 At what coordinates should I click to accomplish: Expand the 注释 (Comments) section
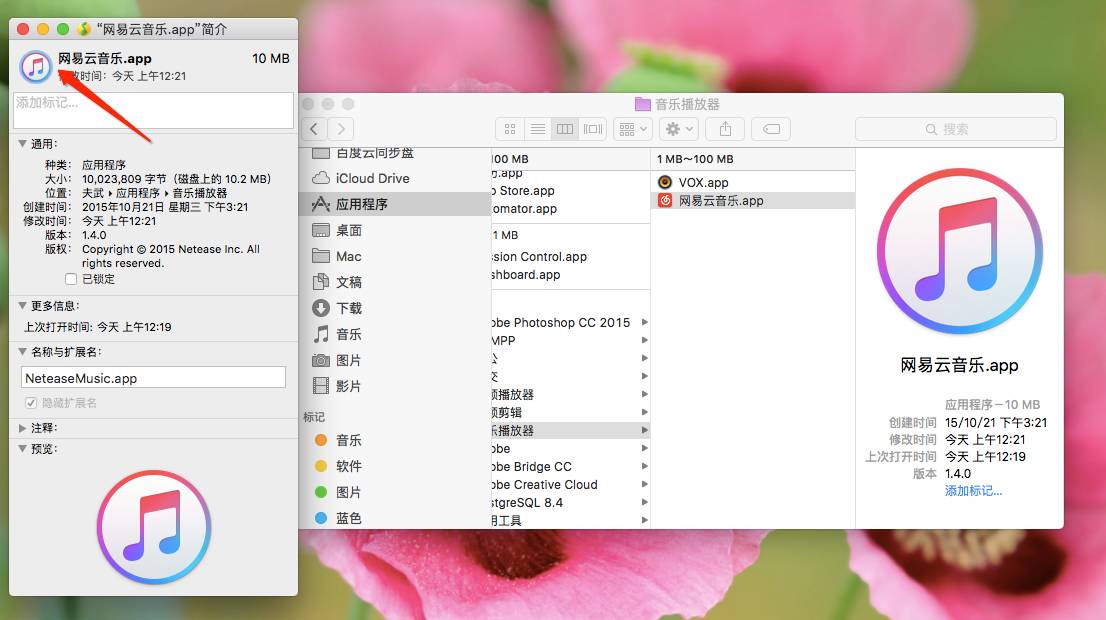tap(22, 428)
